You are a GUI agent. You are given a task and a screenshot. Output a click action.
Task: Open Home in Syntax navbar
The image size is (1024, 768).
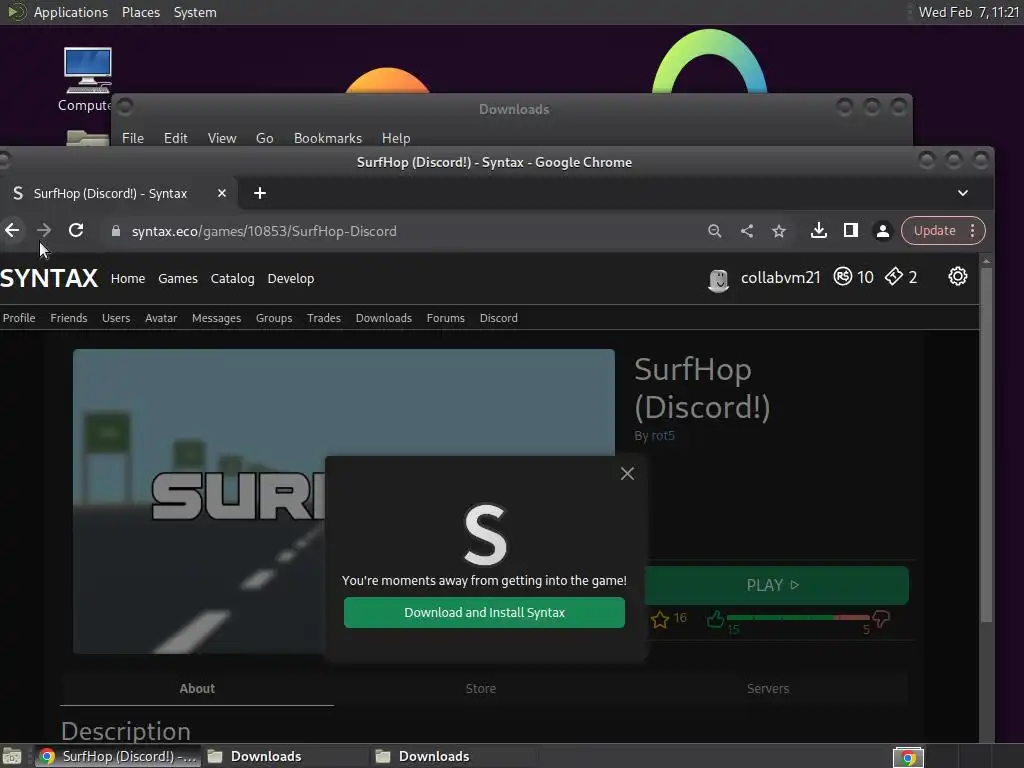128,278
